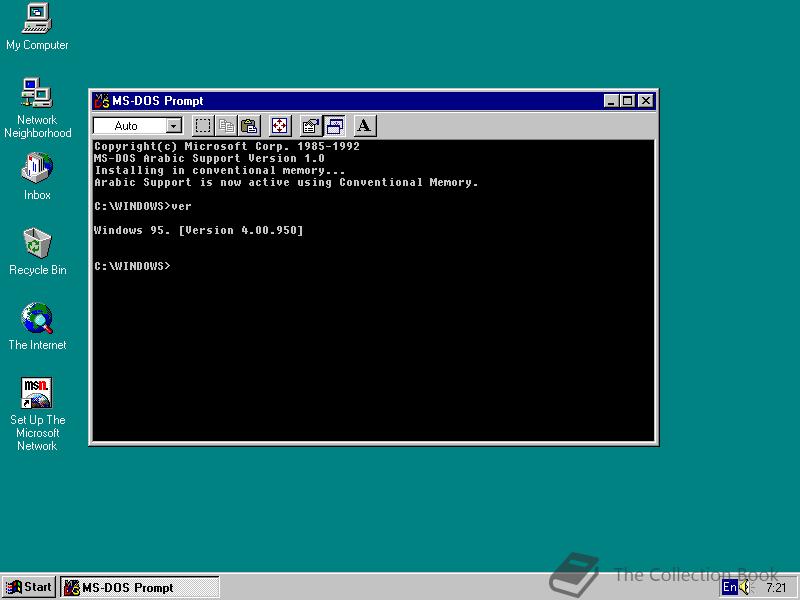Image resolution: width=800 pixels, height=600 pixels.
Task: Click the En language indicator in tray
Action: (730, 587)
